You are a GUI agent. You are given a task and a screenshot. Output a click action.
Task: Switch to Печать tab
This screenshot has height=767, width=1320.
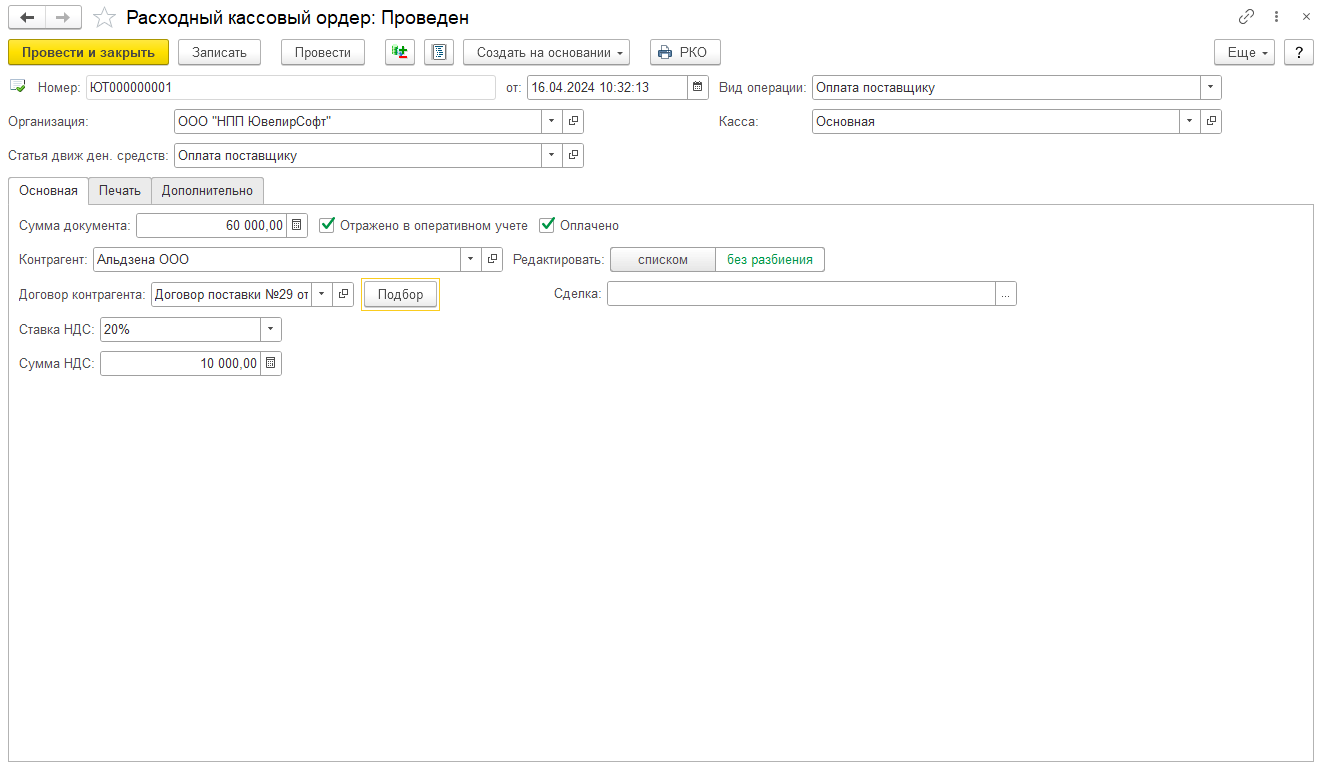[x=120, y=190]
